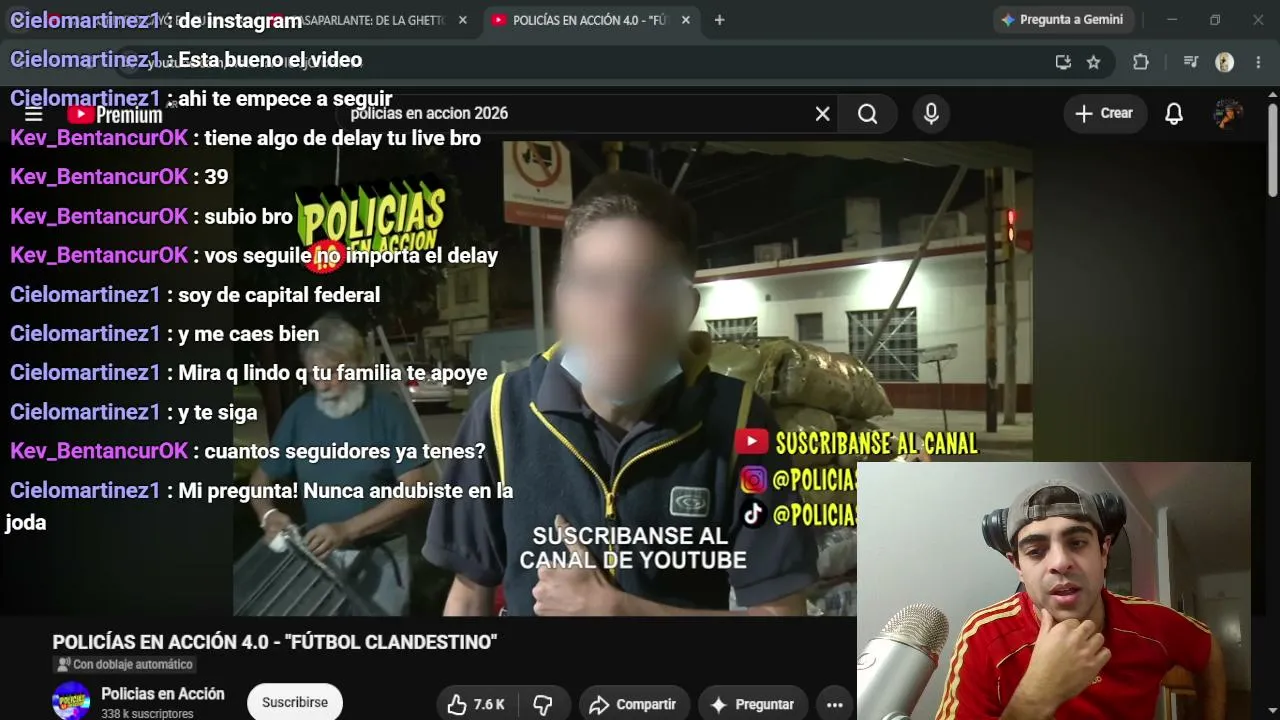This screenshot has height=720, width=1280.
Task: Click the video title Fútbol Clandestino
Action: click(275, 642)
